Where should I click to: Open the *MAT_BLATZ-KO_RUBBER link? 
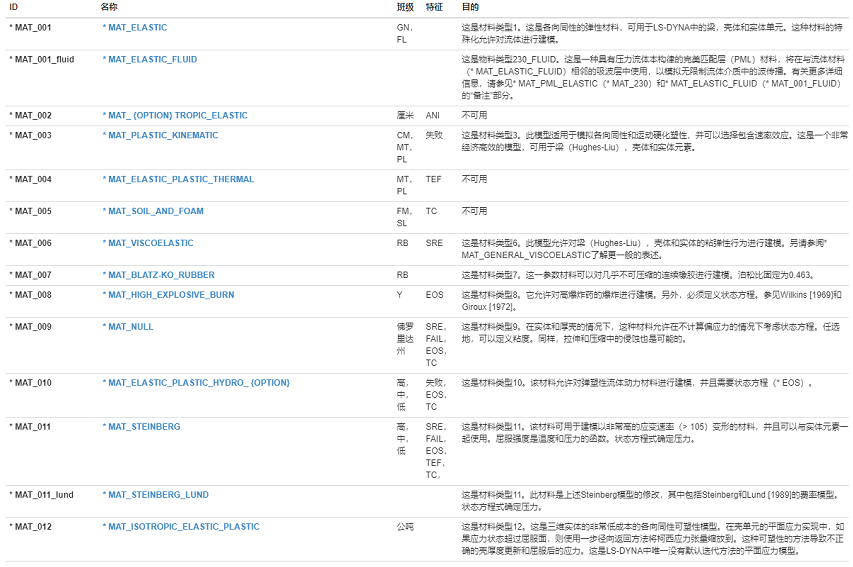coord(158,275)
